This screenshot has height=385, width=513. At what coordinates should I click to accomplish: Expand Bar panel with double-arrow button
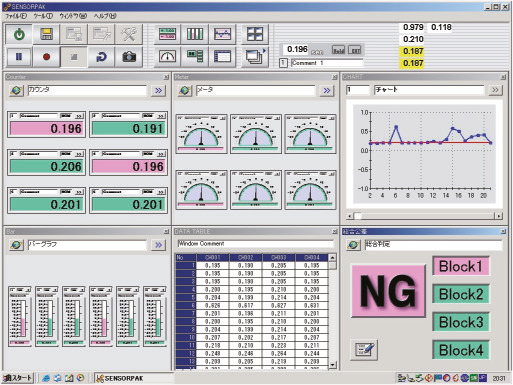pos(159,245)
